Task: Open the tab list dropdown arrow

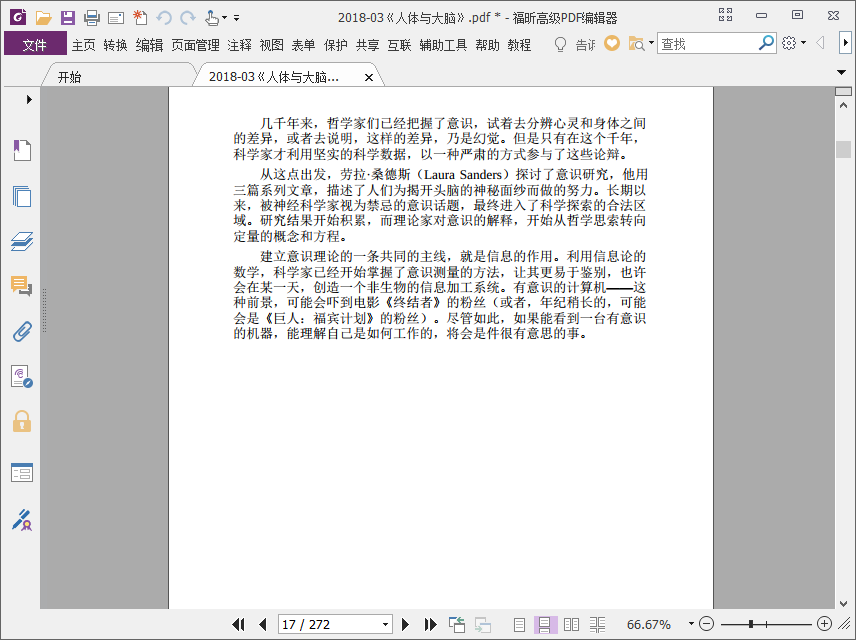Action: point(841,72)
